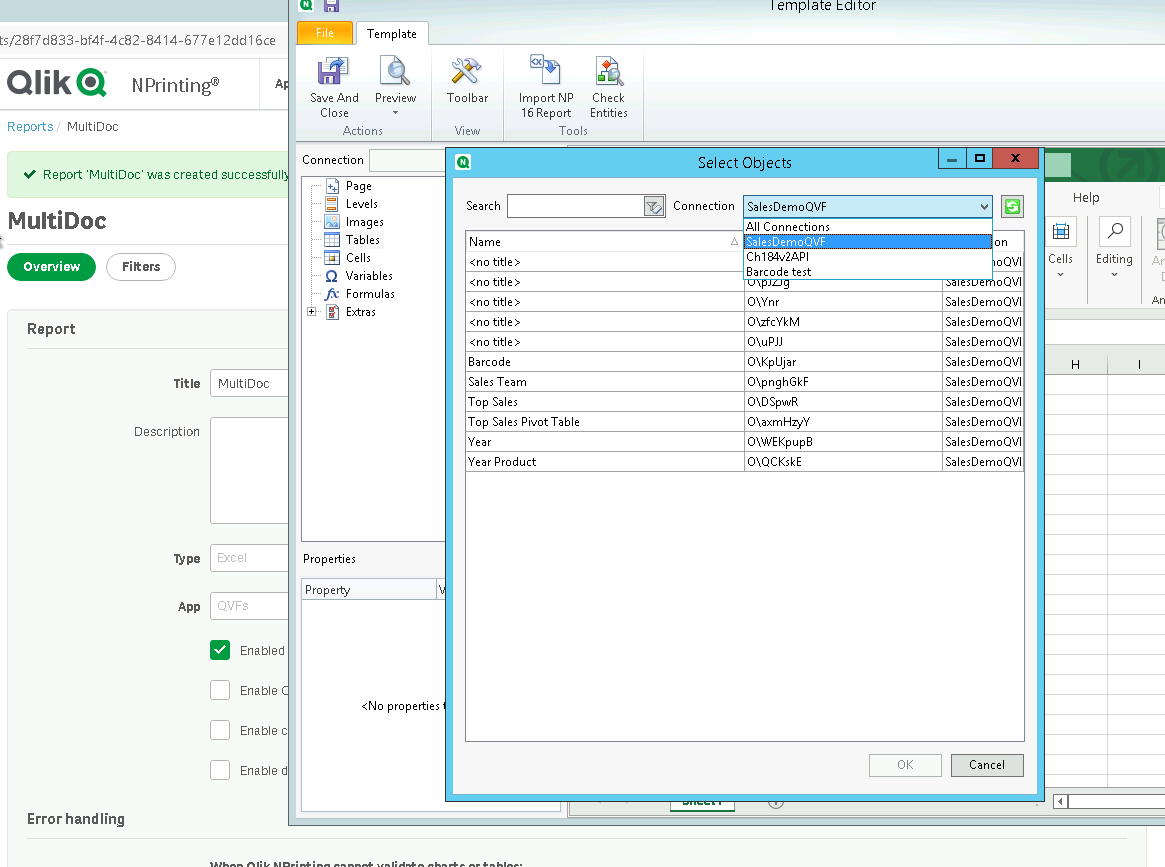This screenshot has height=867, width=1165.
Task: Click the Property column header in Properties
Action: tap(369, 590)
